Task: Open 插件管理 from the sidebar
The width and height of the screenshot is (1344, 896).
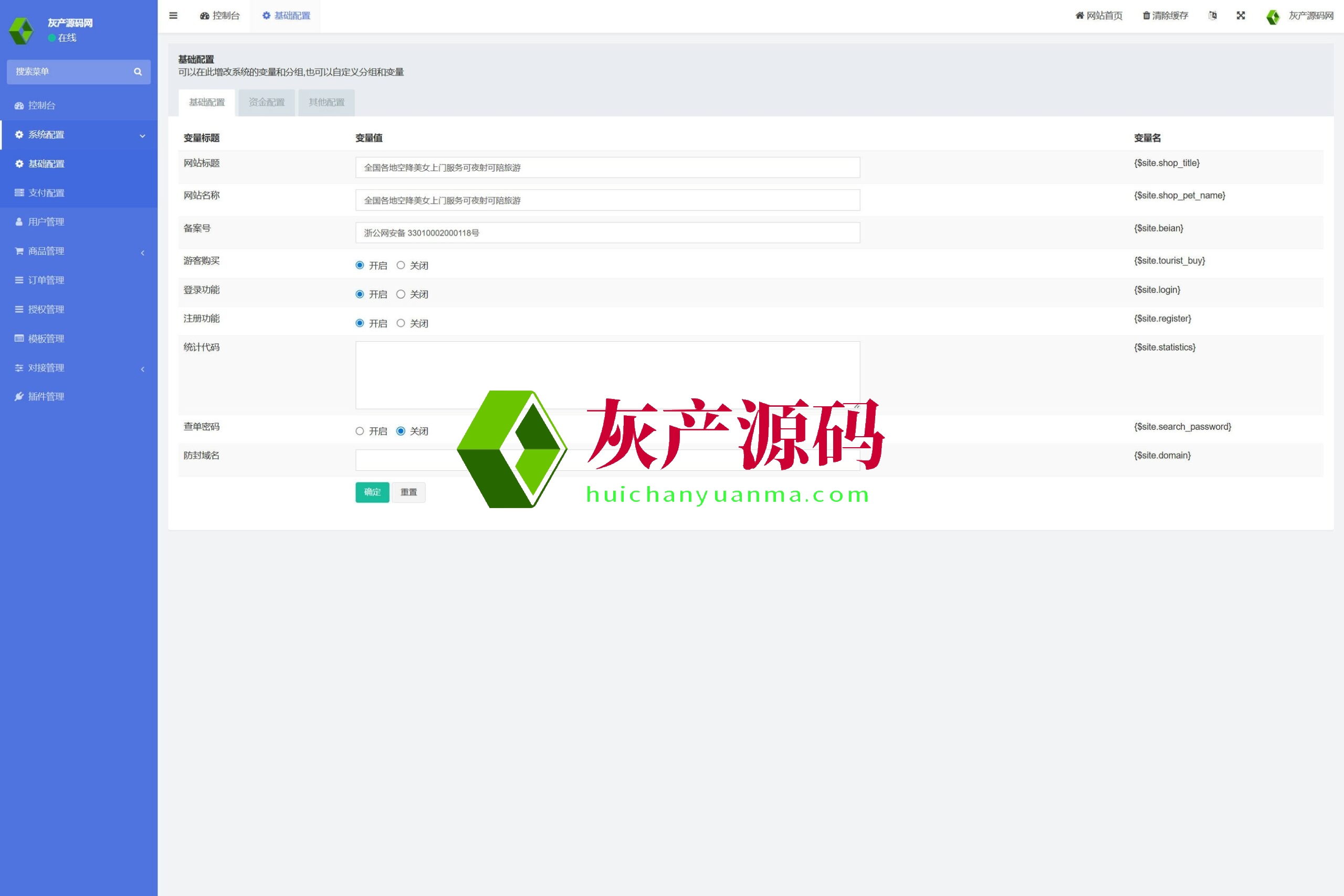Action: pyautogui.click(x=46, y=397)
